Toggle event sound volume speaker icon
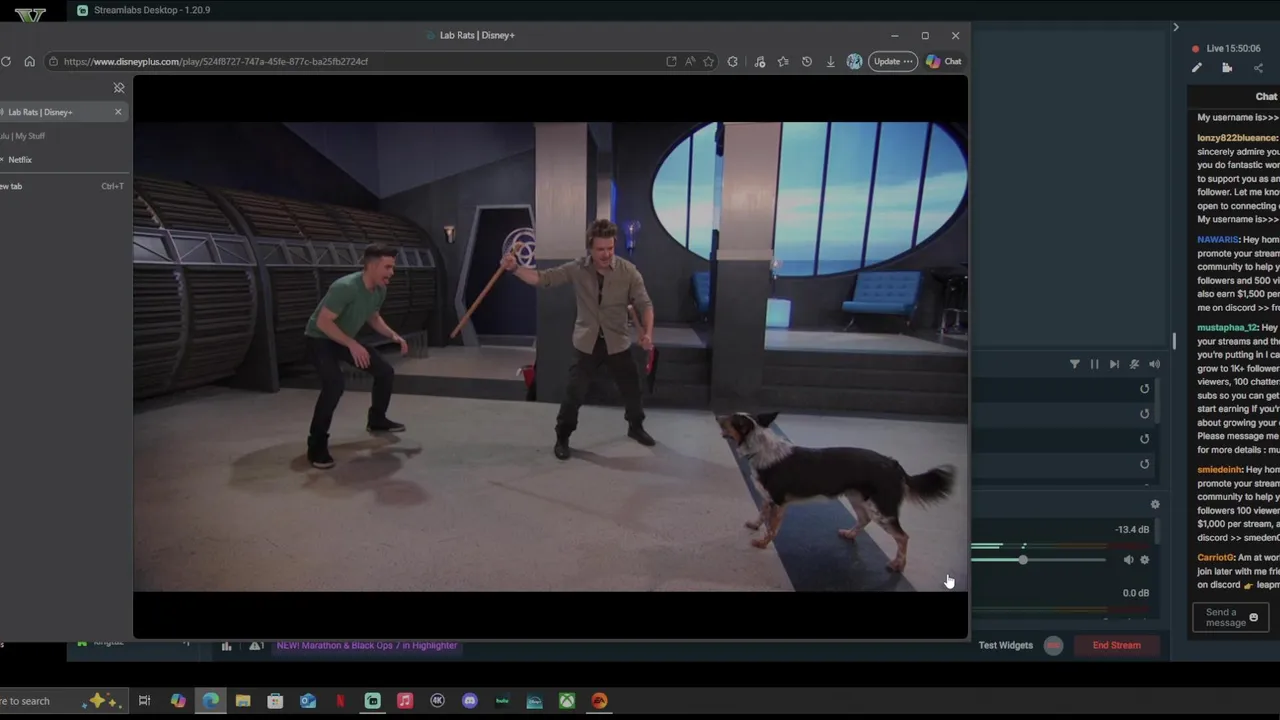The height and width of the screenshot is (720, 1280). click(x=1154, y=365)
